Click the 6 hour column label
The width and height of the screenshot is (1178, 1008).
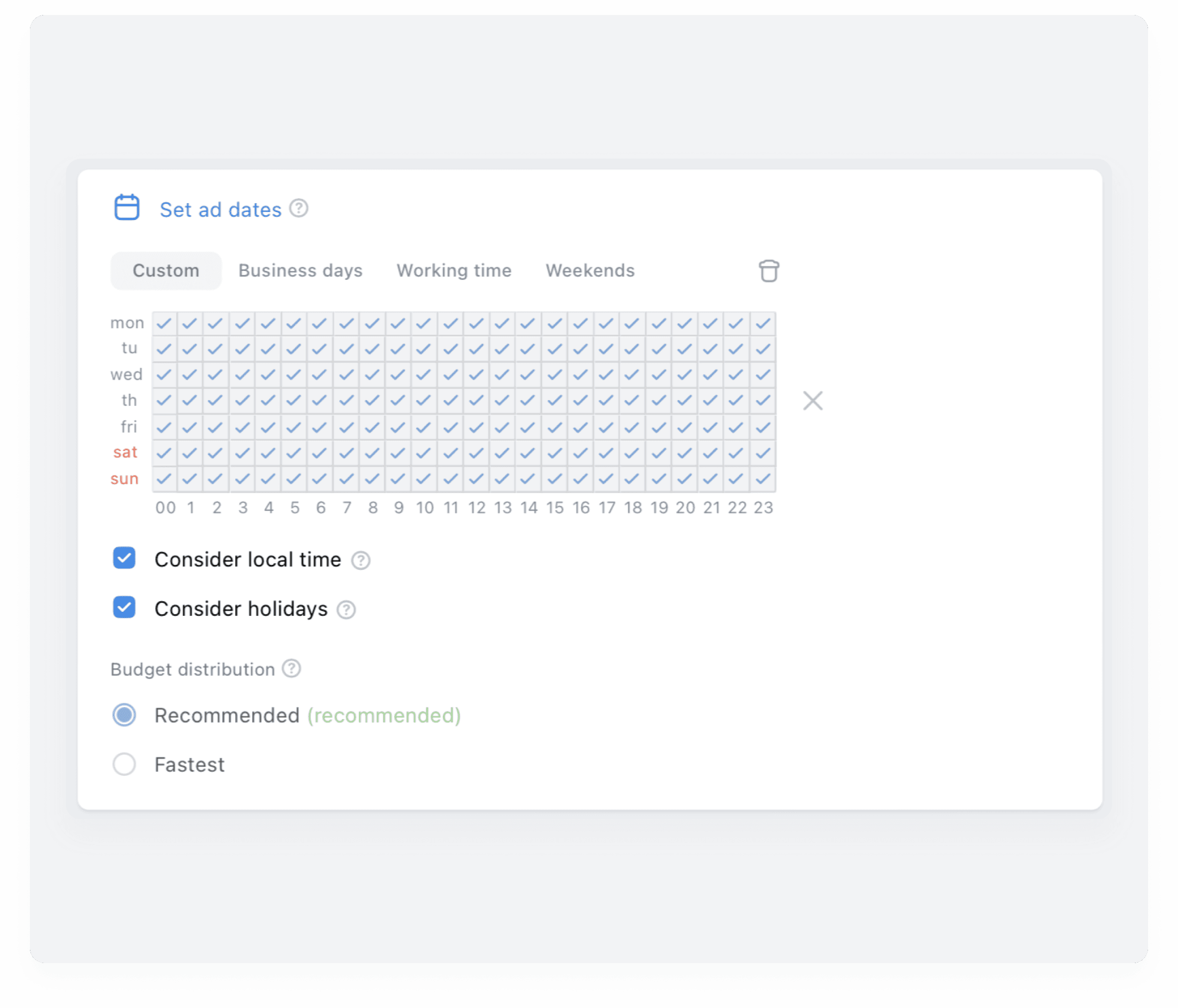[320, 507]
